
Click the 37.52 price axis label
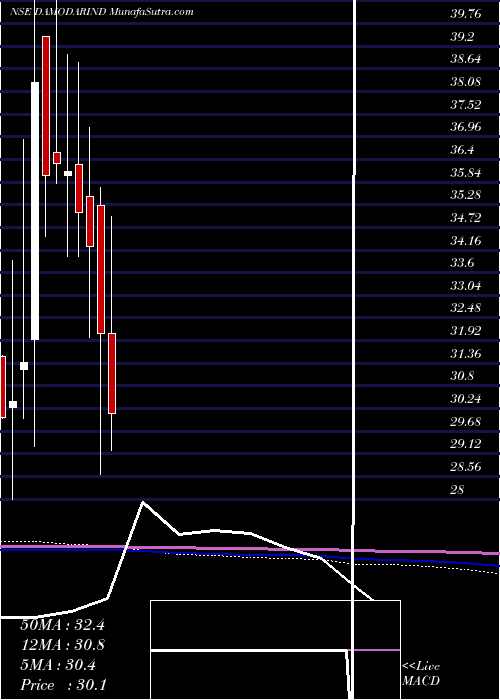[x=466, y=104]
